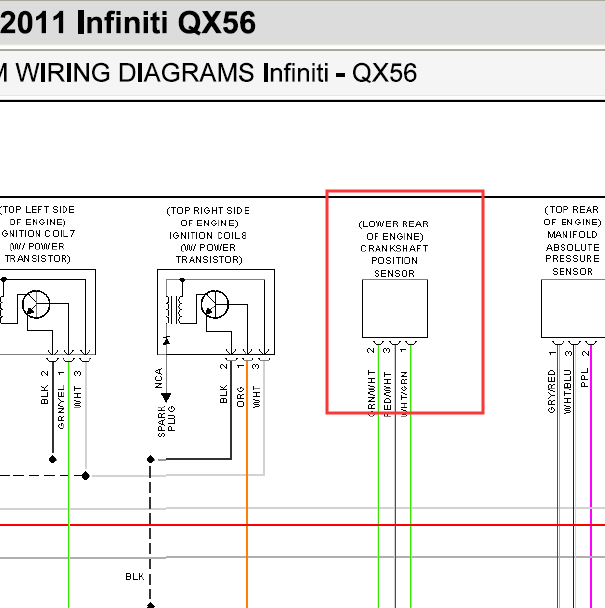
Task: Click the 'GRN/YEL' wire label on Coil 7
Action: (x=61, y=407)
